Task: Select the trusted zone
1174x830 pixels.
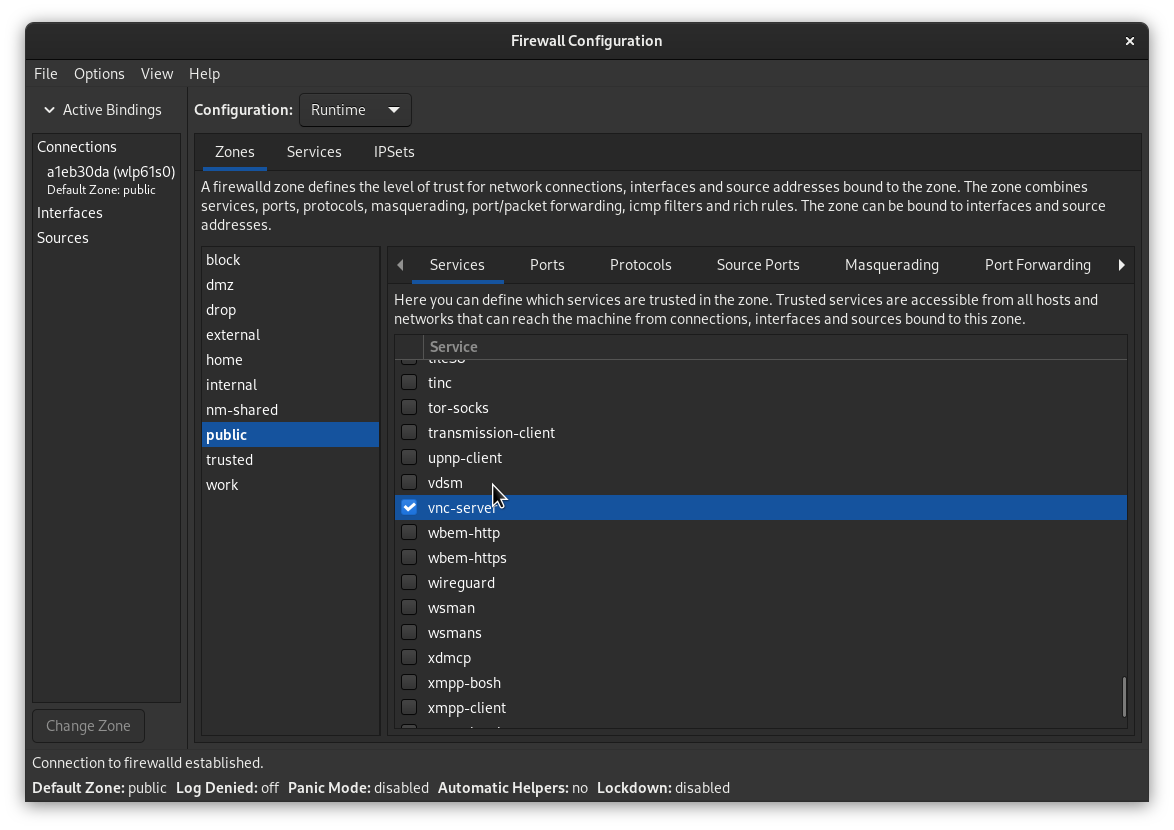Action: [x=230, y=459]
